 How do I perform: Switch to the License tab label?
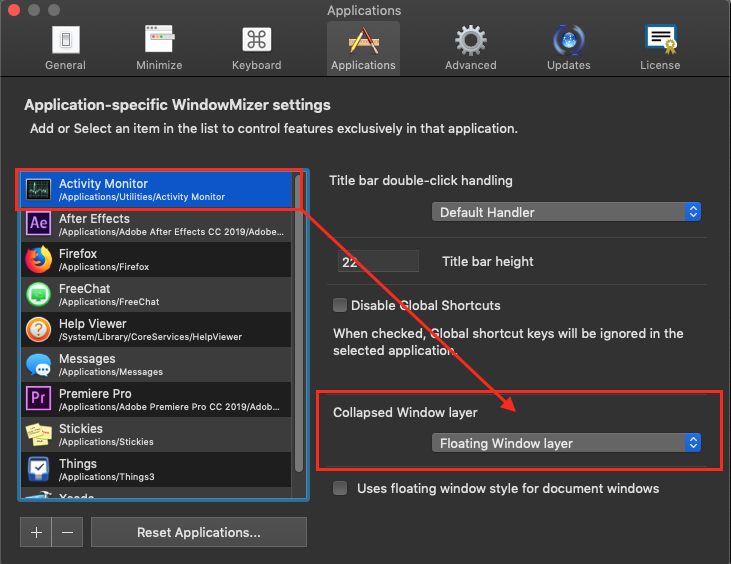660,65
